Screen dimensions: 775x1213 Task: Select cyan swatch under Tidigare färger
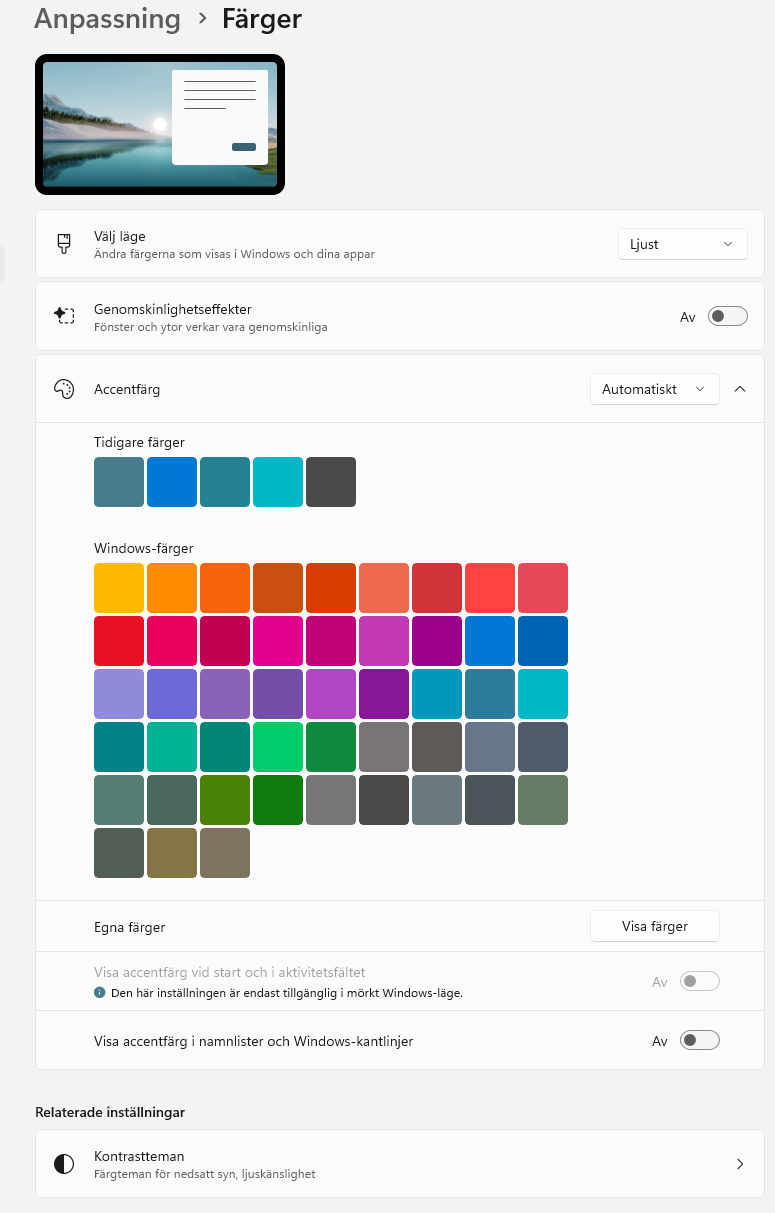278,482
